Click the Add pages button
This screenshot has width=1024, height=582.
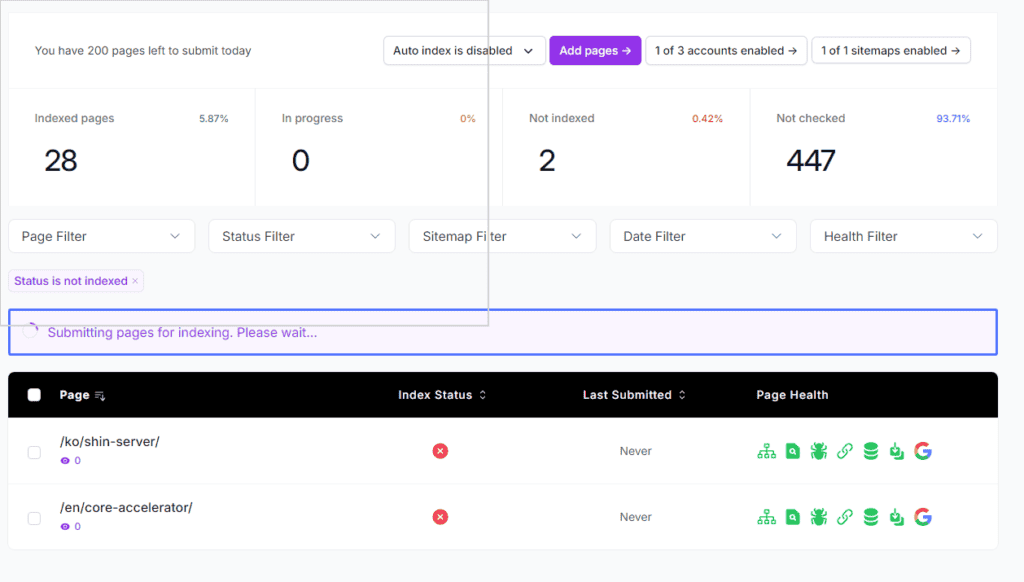595,50
